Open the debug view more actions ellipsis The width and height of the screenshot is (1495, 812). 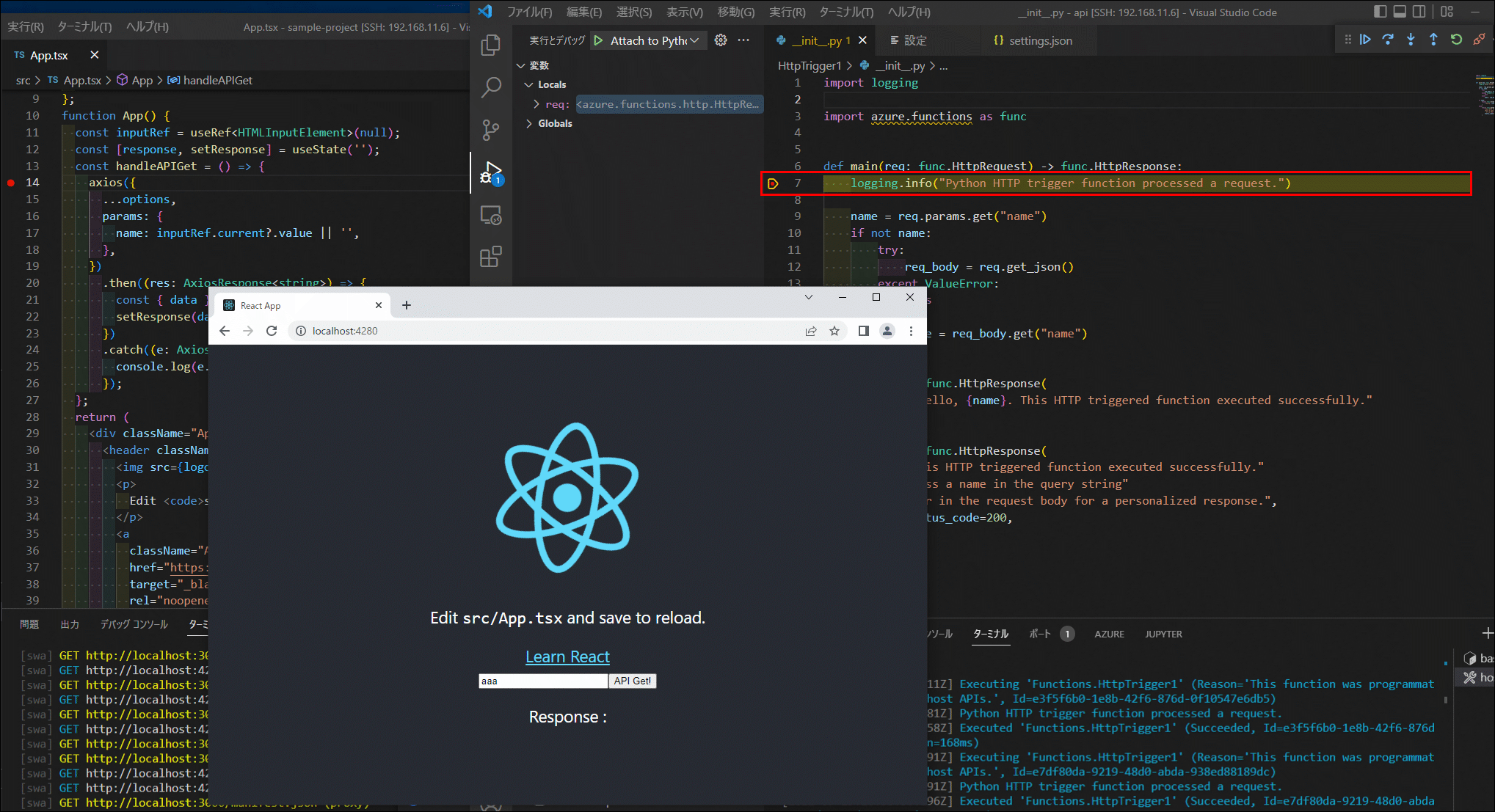coord(743,40)
